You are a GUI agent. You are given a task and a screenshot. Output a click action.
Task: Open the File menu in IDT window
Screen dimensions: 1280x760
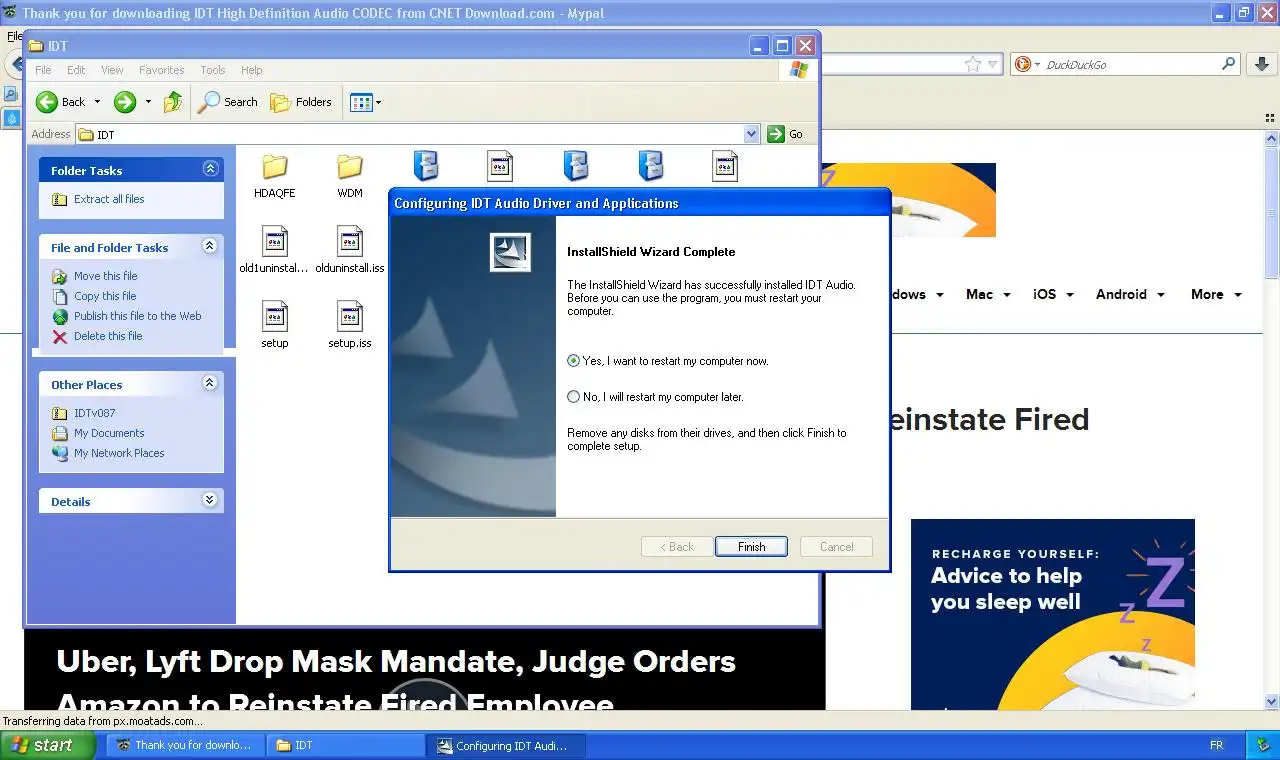point(43,70)
